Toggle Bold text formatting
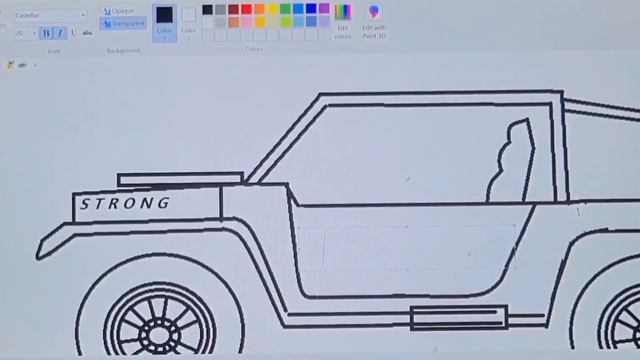This screenshot has width=640, height=360. pos(46,33)
